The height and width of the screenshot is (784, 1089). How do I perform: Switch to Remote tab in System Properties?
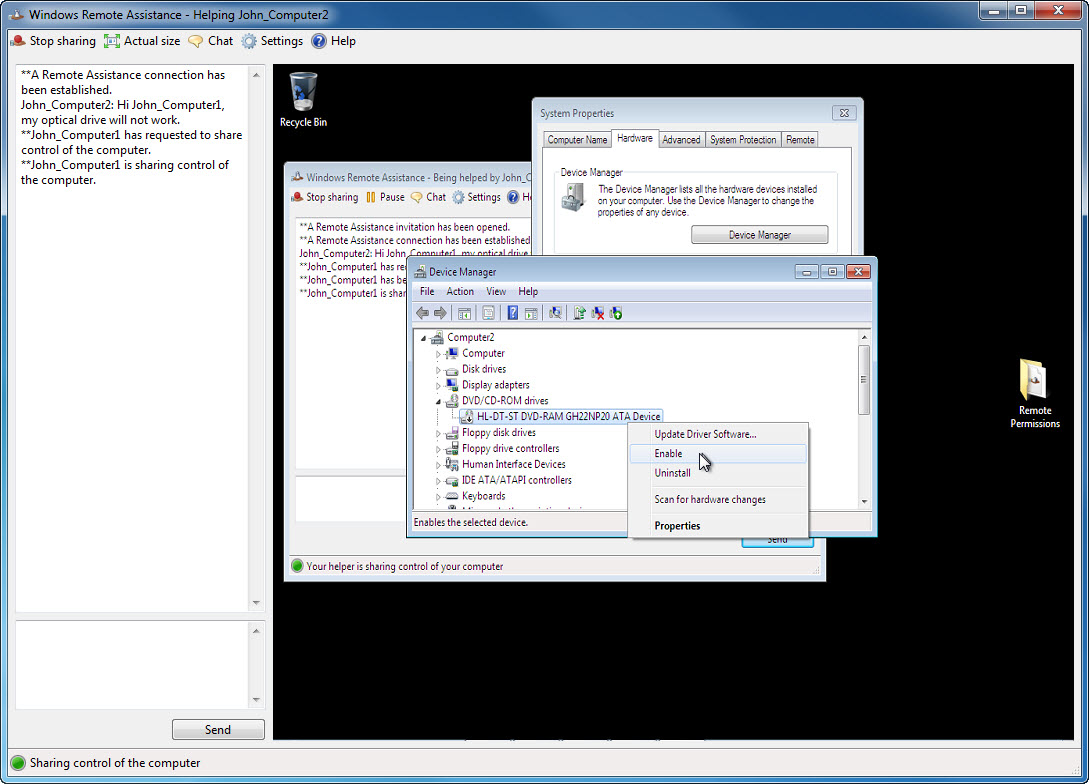coord(800,140)
